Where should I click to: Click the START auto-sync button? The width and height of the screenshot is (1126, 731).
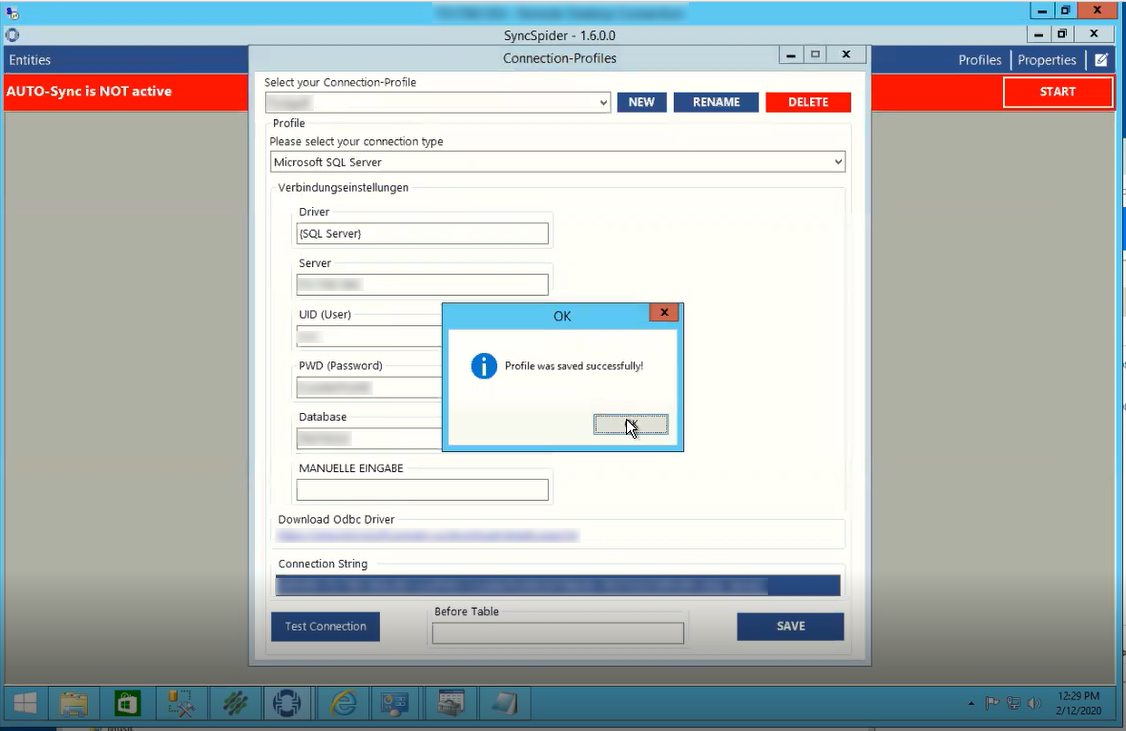[x=1057, y=92]
